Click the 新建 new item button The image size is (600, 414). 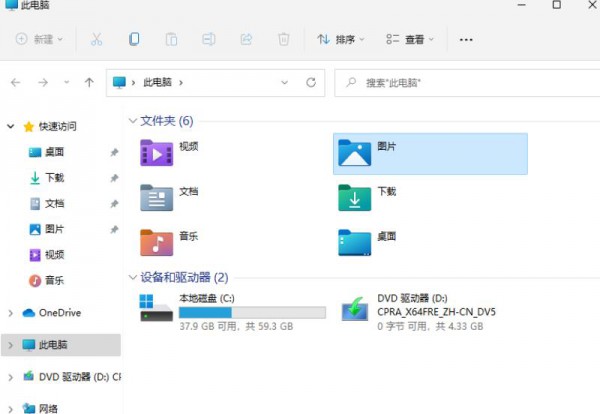click(40, 40)
